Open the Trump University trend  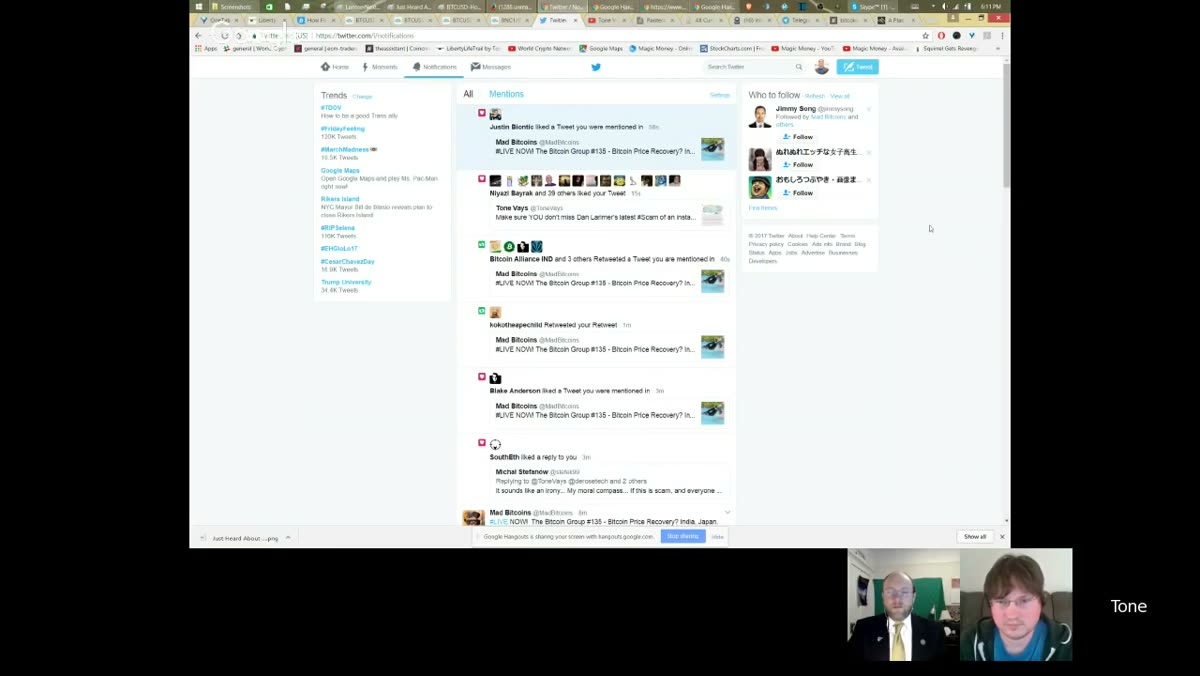click(x=346, y=282)
